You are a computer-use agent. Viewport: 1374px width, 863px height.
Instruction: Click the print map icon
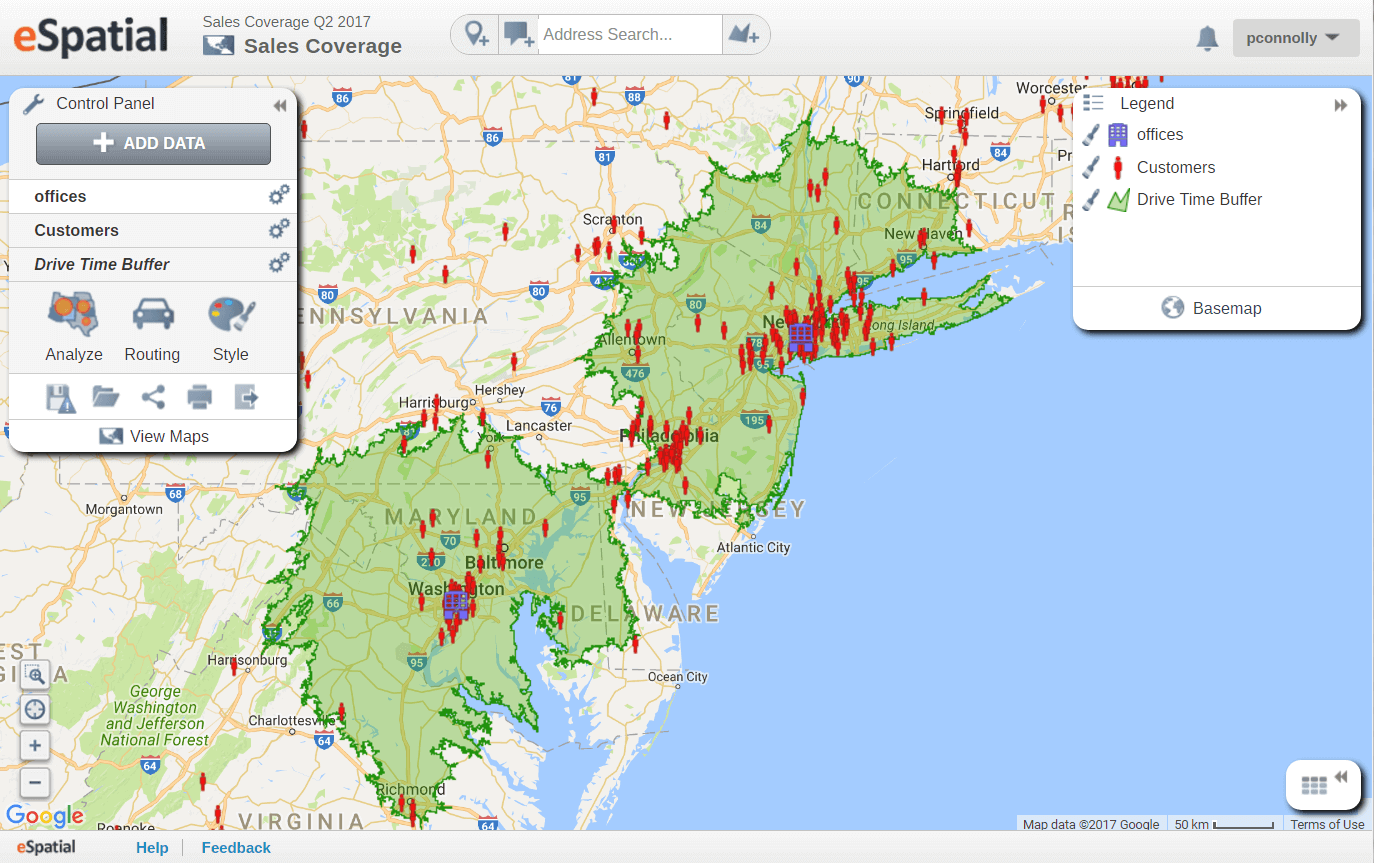200,398
